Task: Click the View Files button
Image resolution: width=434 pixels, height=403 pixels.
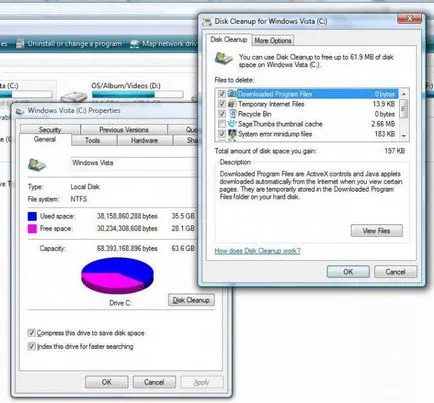Action: [x=376, y=231]
